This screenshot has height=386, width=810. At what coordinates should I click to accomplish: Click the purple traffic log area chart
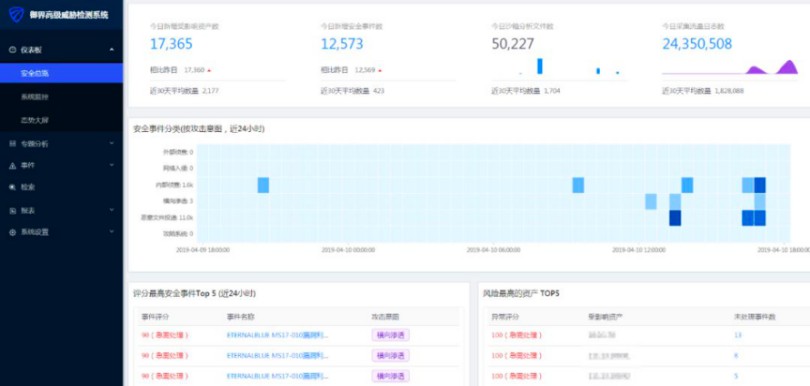730,67
